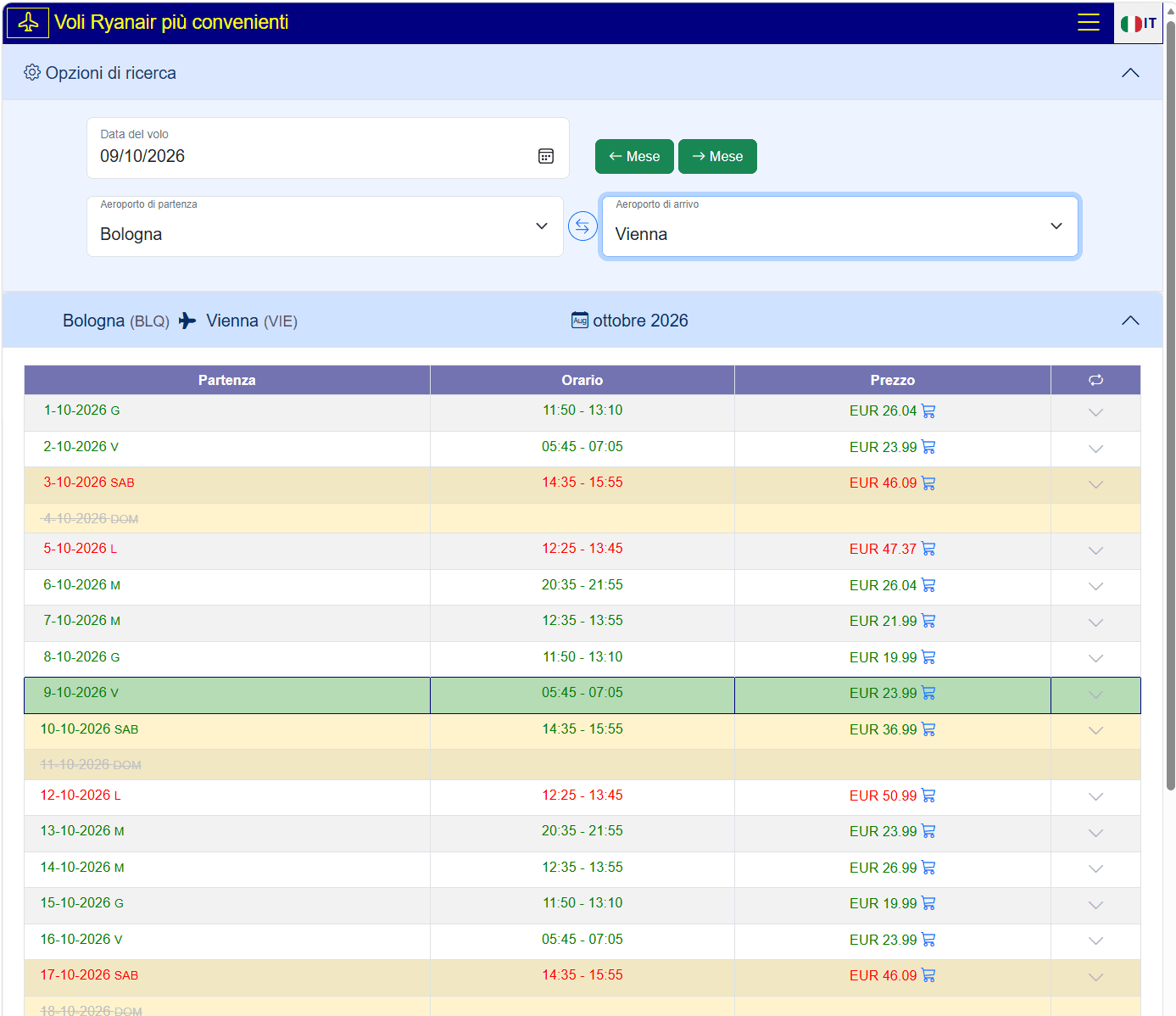Click the cart icon for 12-10-2026 flight
This screenshot has width=1176, height=1016.
928,795
